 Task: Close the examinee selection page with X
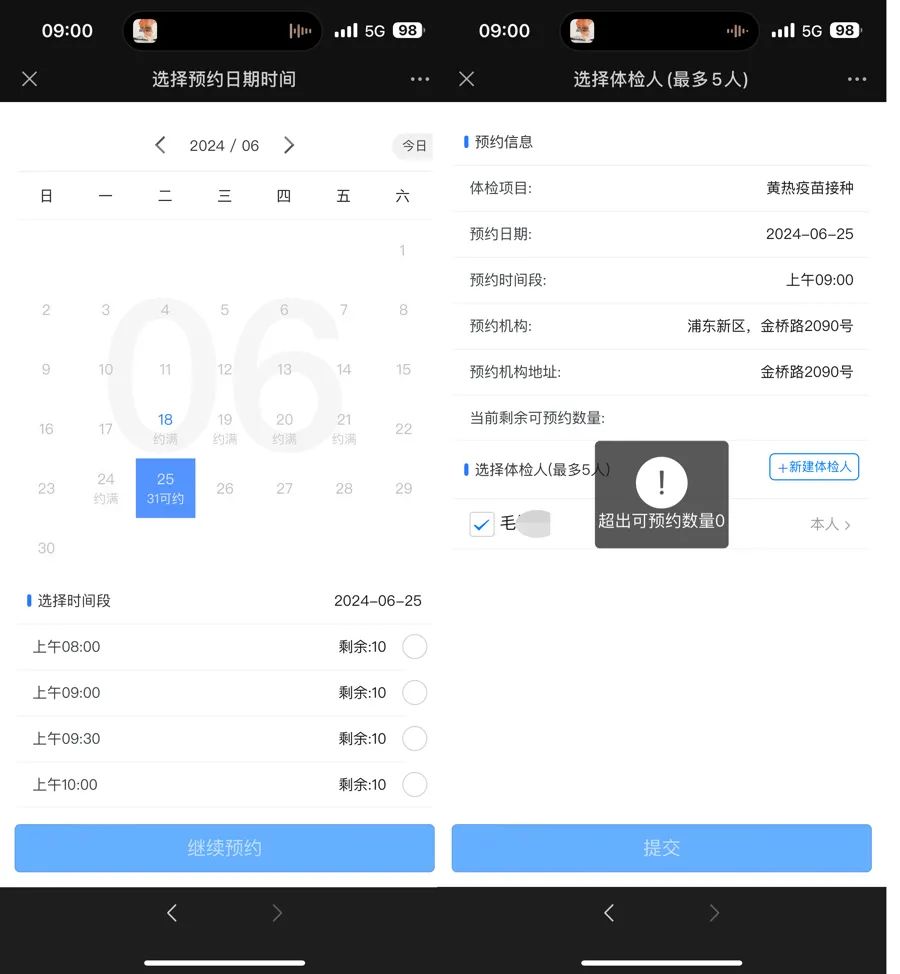point(466,79)
